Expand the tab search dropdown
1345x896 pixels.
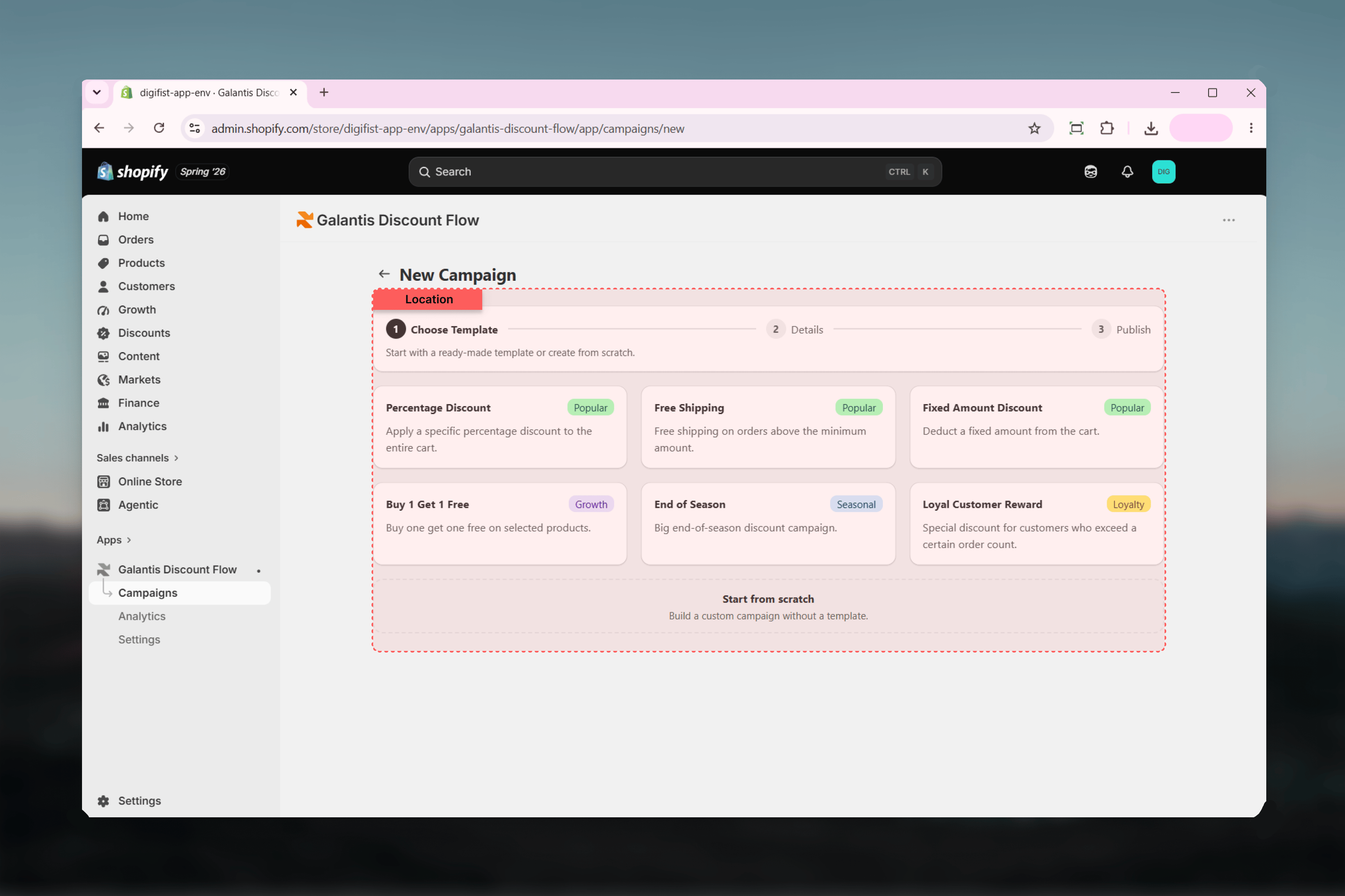[97, 93]
